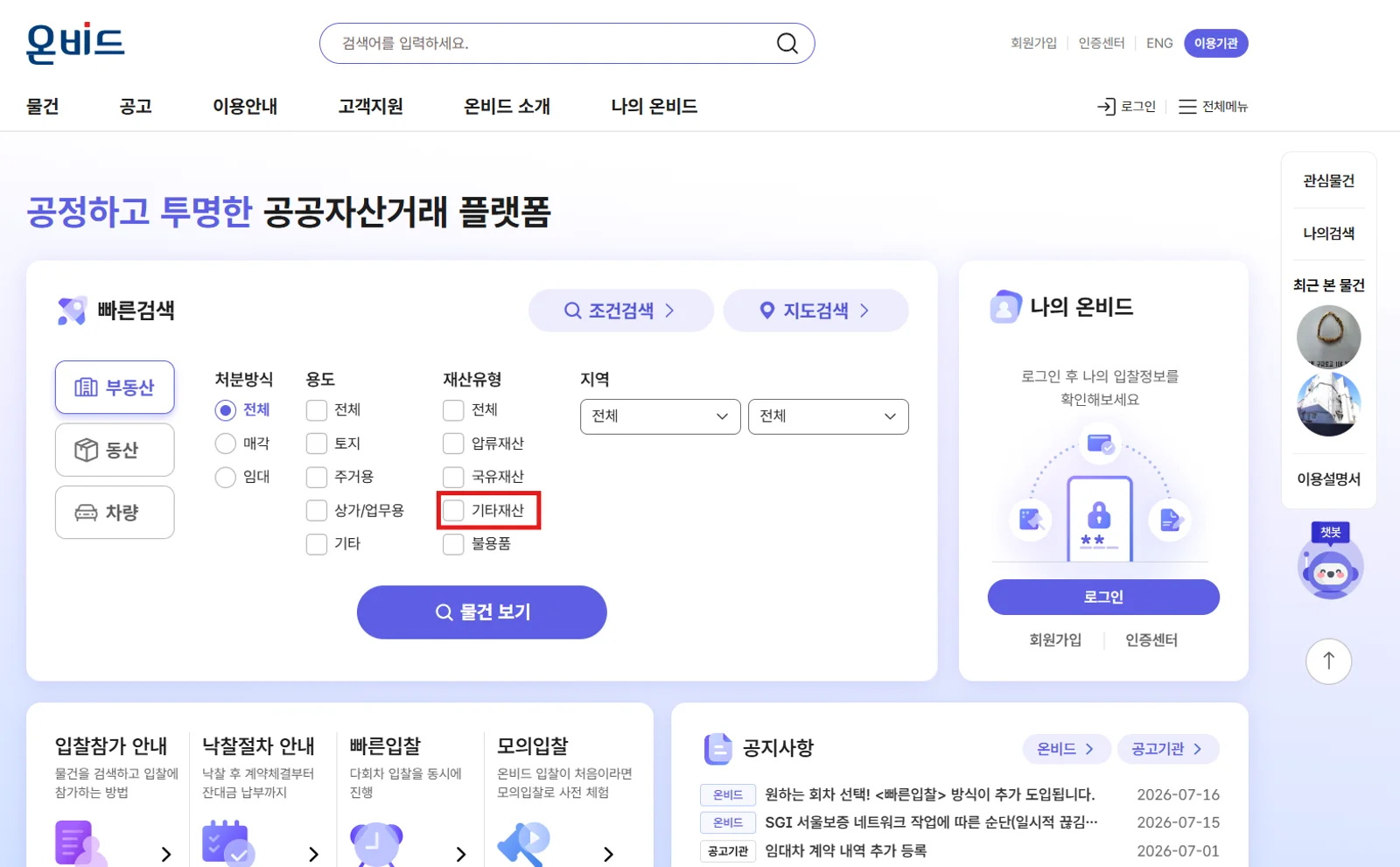The width and height of the screenshot is (1400, 867).
Task: Check the 국유재산 checkbox
Action: coord(453,477)
